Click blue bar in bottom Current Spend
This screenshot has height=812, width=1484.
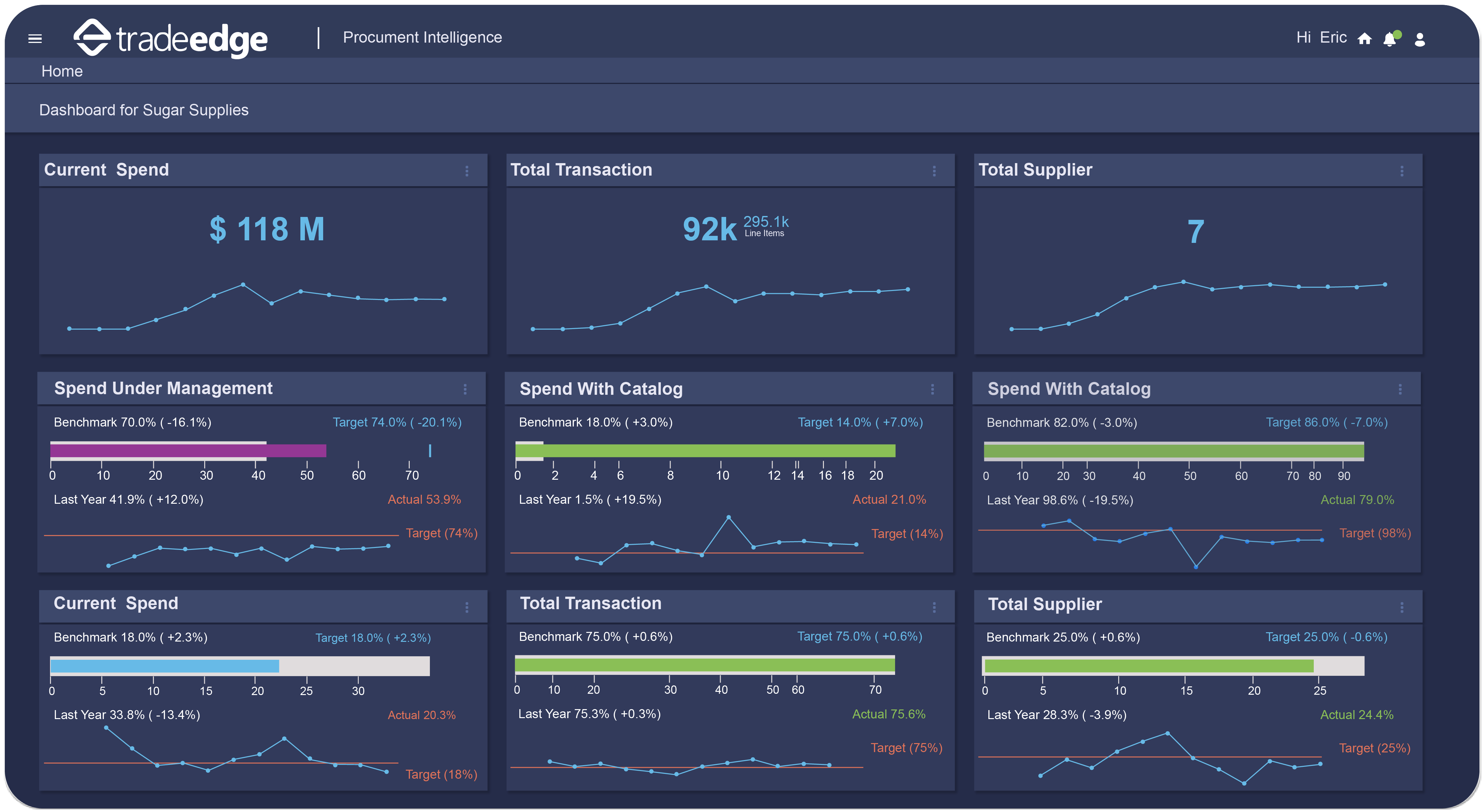click(x=165, y=666)
